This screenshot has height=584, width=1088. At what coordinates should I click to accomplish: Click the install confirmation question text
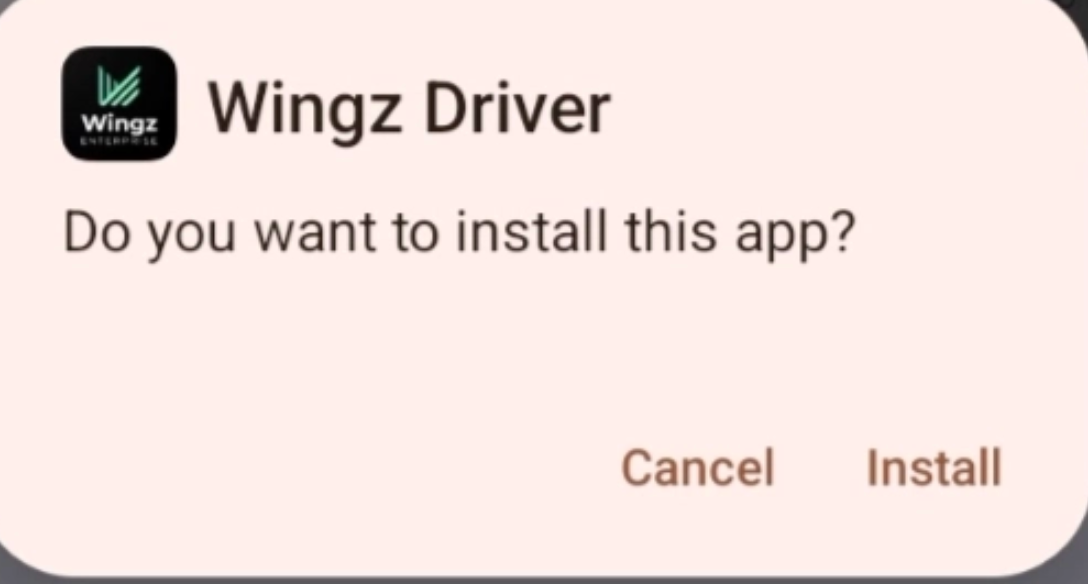point(459,233)
